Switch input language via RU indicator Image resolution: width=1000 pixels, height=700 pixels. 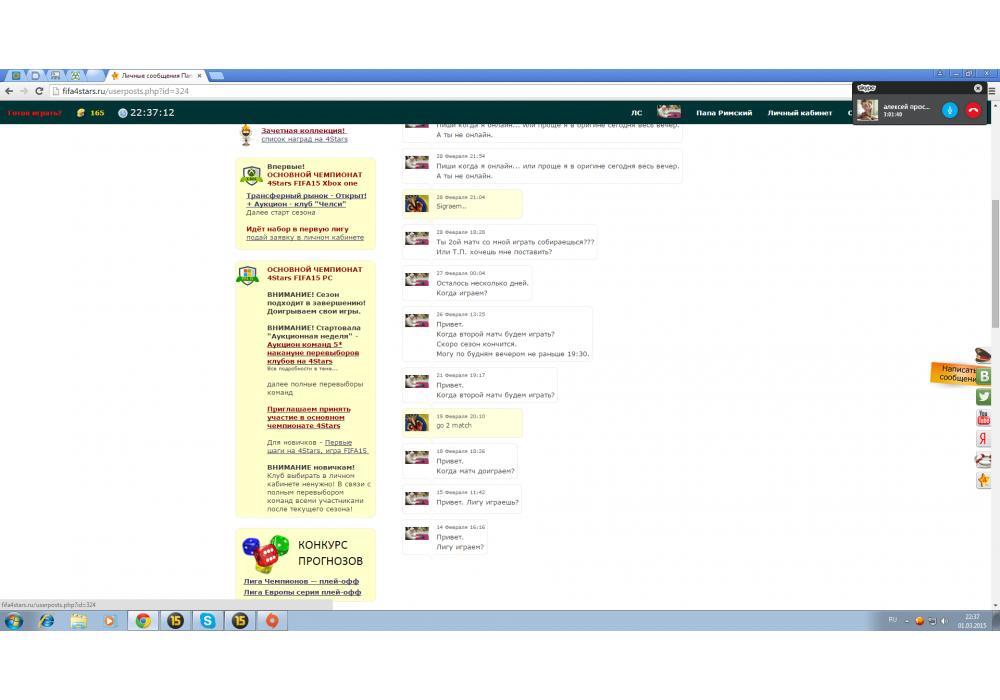point(892,620)
